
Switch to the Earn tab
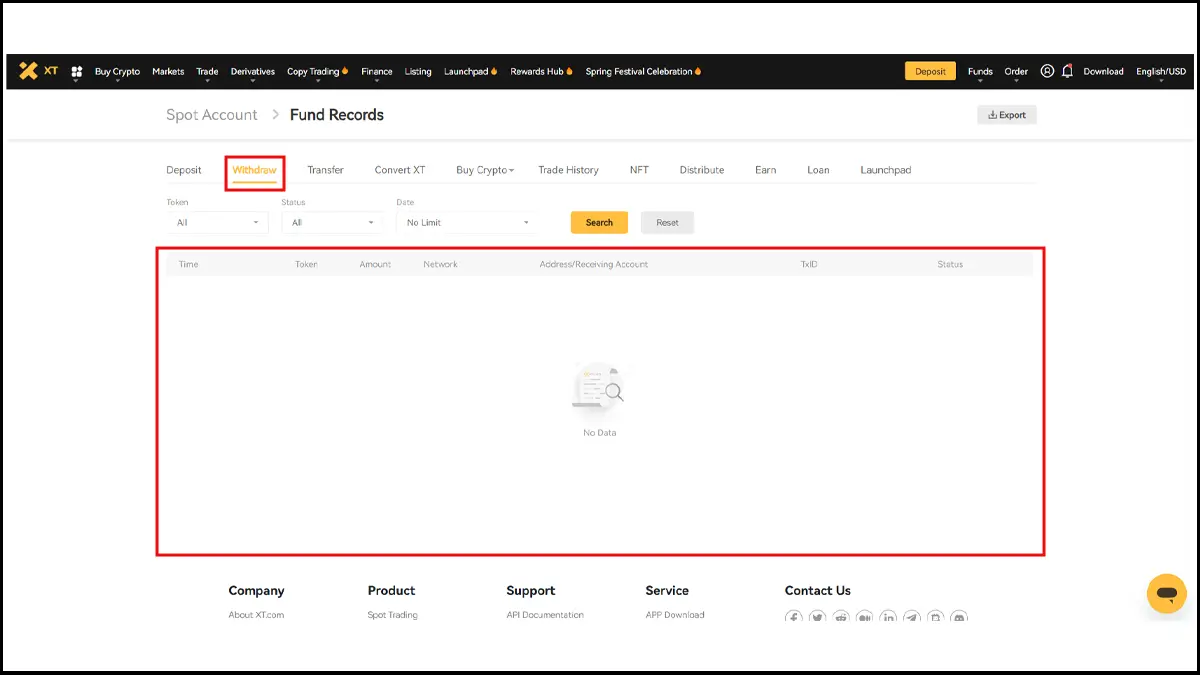[x=766, y=170]
